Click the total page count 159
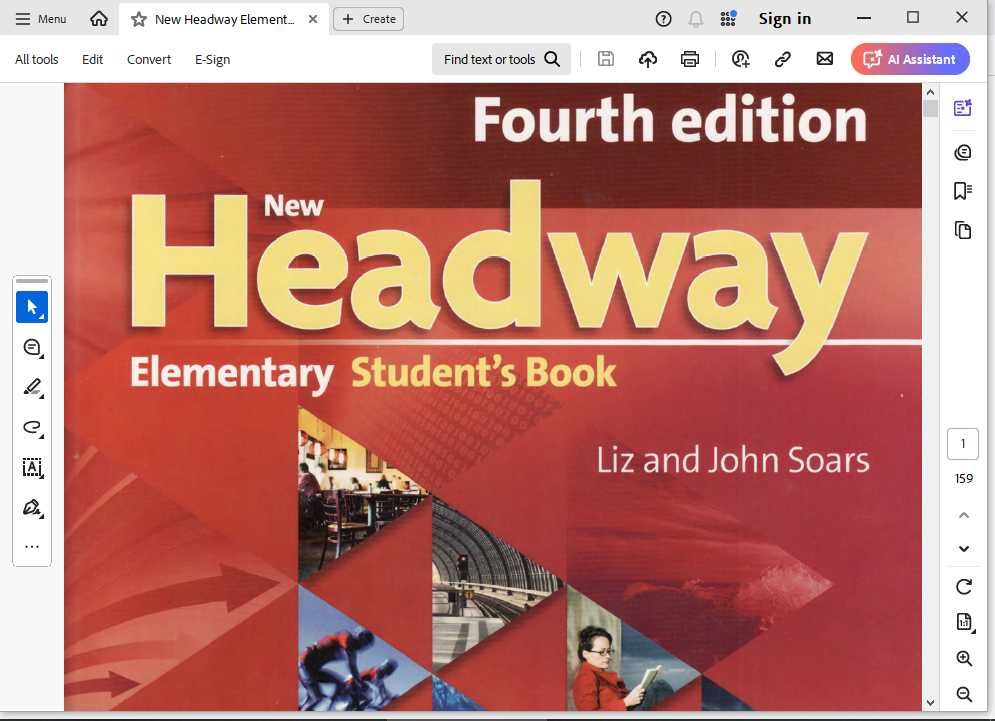995x721 pixels. tap(963, 479)
